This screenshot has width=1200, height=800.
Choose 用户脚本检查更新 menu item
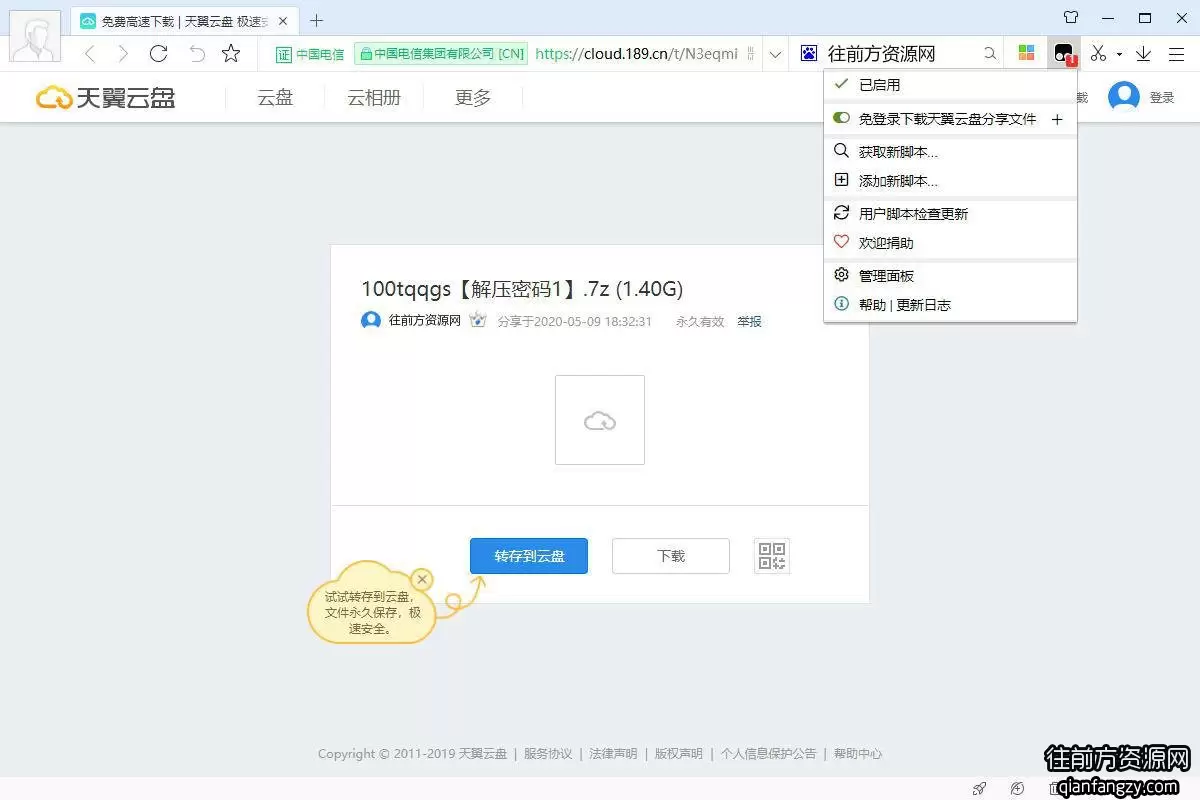pos(950,214)
